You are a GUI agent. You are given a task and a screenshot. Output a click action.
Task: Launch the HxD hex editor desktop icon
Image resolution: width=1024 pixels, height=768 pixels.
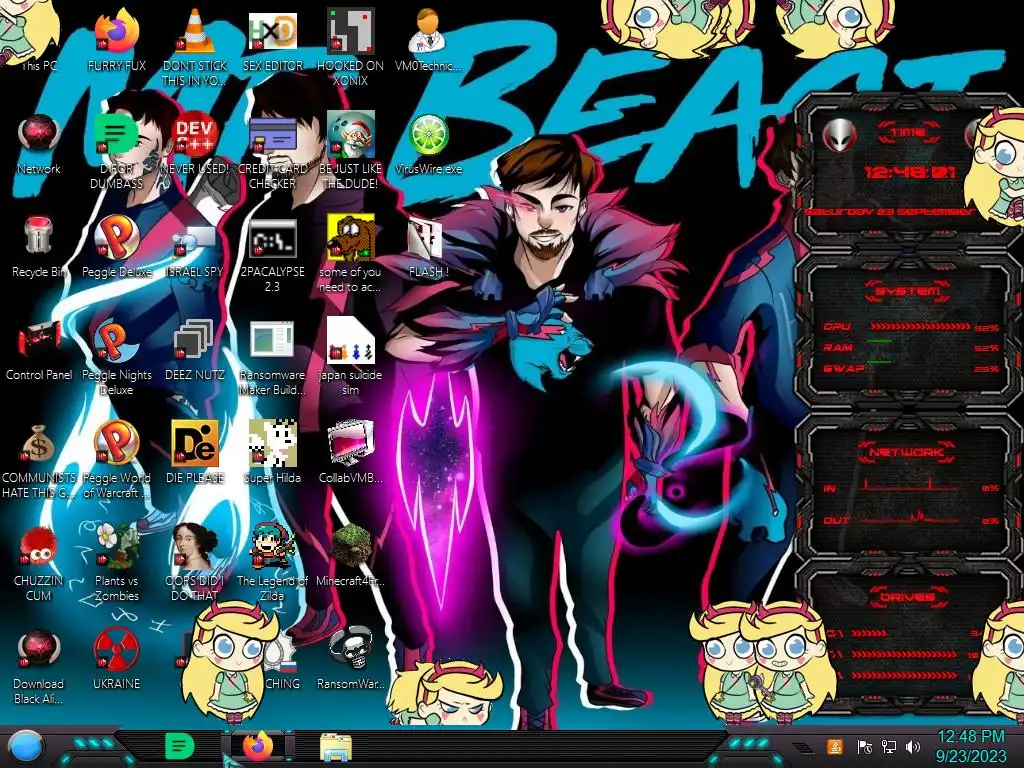[272, 31]
